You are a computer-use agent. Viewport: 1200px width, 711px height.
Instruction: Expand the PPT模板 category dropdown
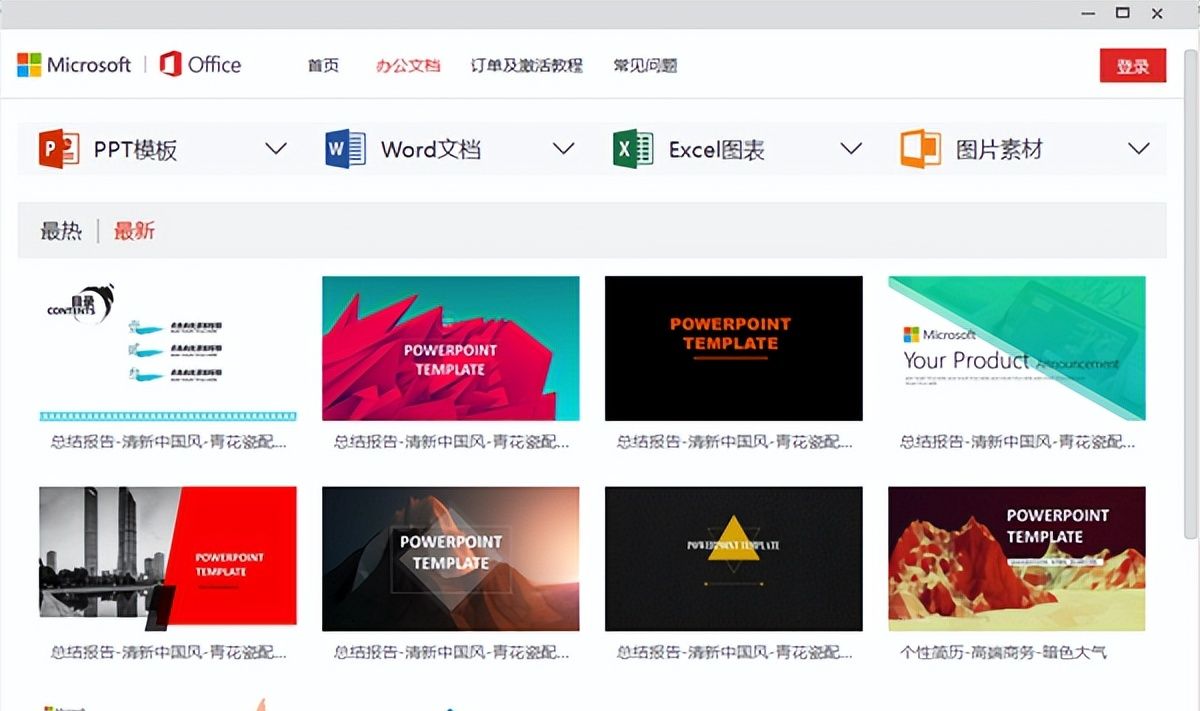coord(277,148)
